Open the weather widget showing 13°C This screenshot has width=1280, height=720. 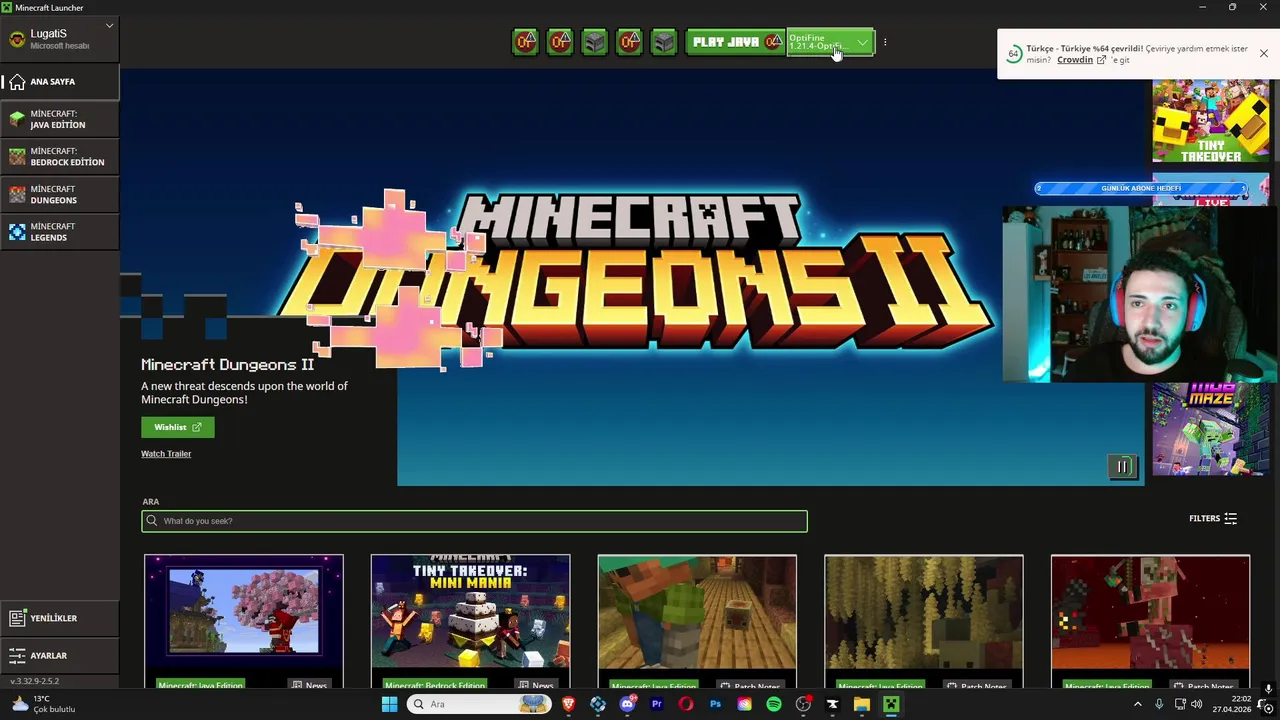[x=42, y=704]
